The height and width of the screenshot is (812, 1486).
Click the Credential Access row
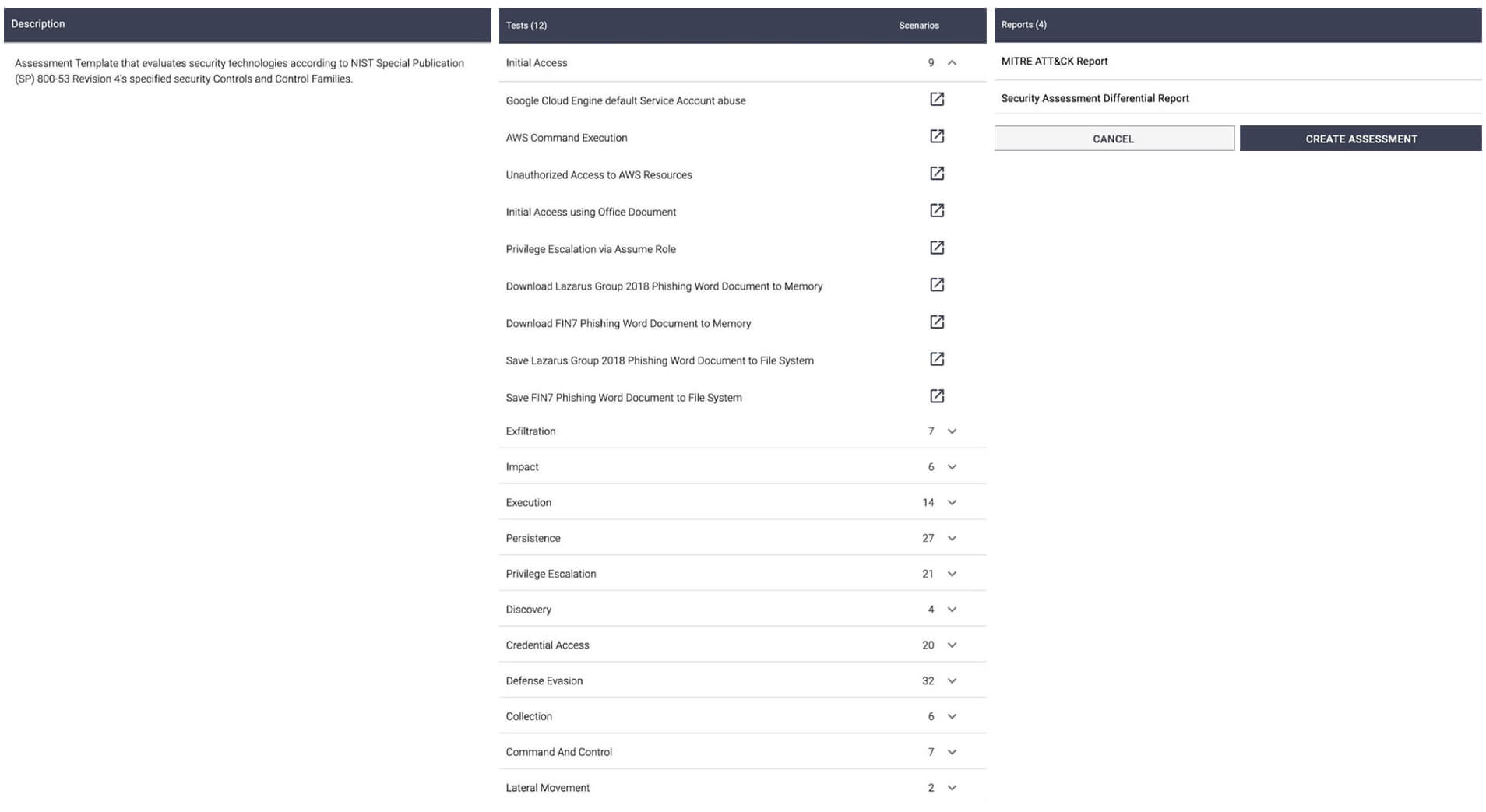(548, 645)
